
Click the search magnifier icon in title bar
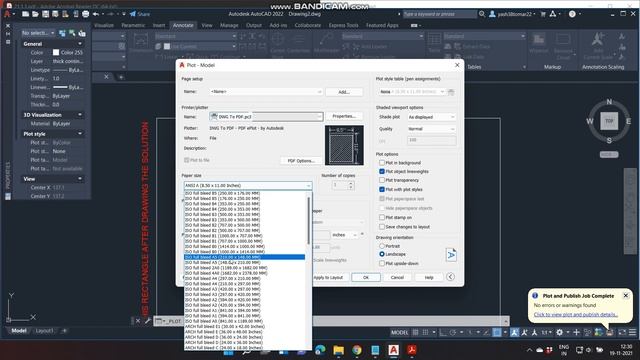[x=482, y=14]
